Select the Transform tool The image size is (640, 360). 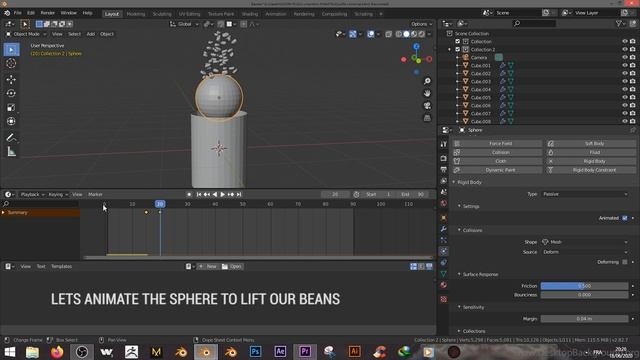[x=11, y=121]
